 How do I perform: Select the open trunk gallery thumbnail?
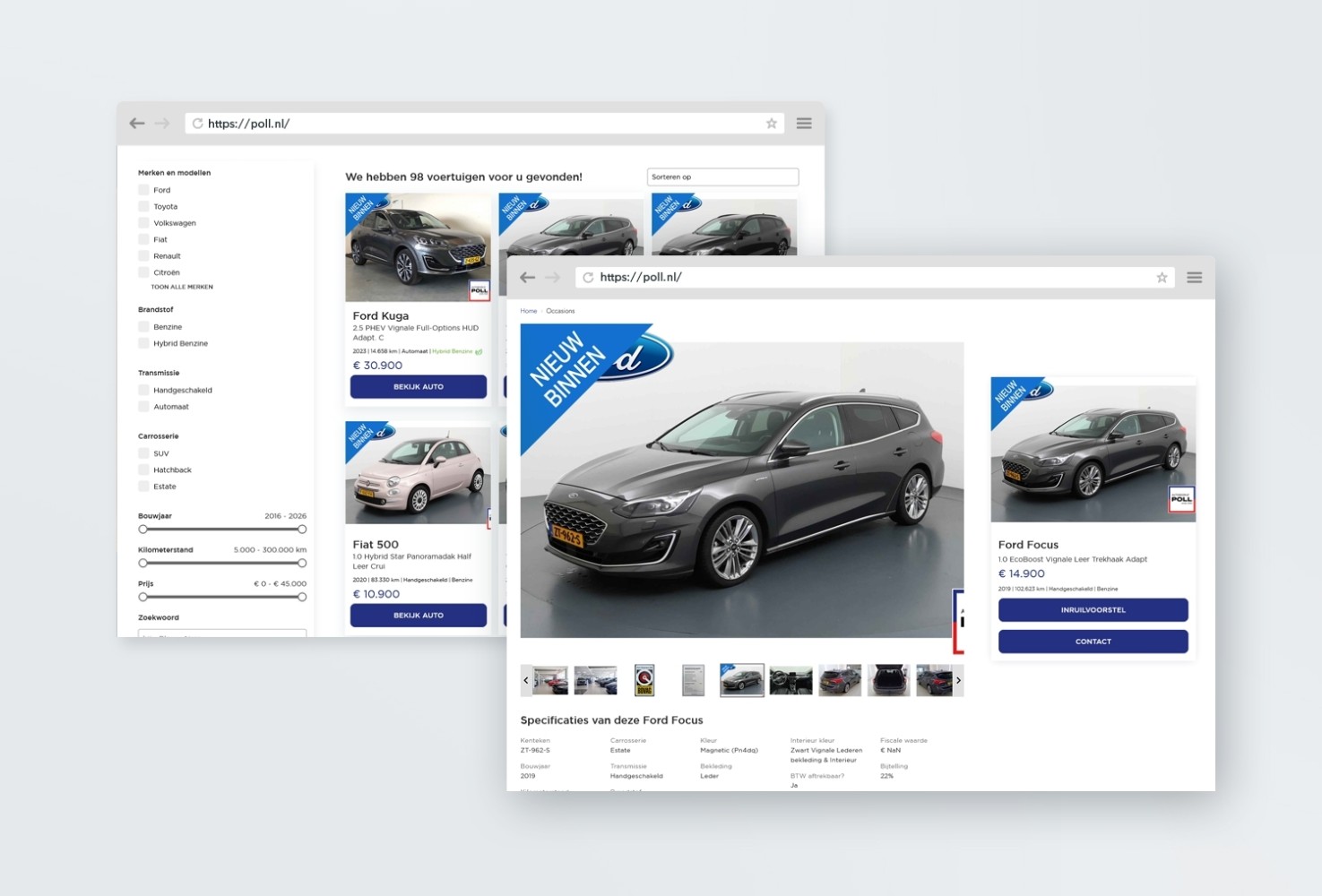[888, 681]
